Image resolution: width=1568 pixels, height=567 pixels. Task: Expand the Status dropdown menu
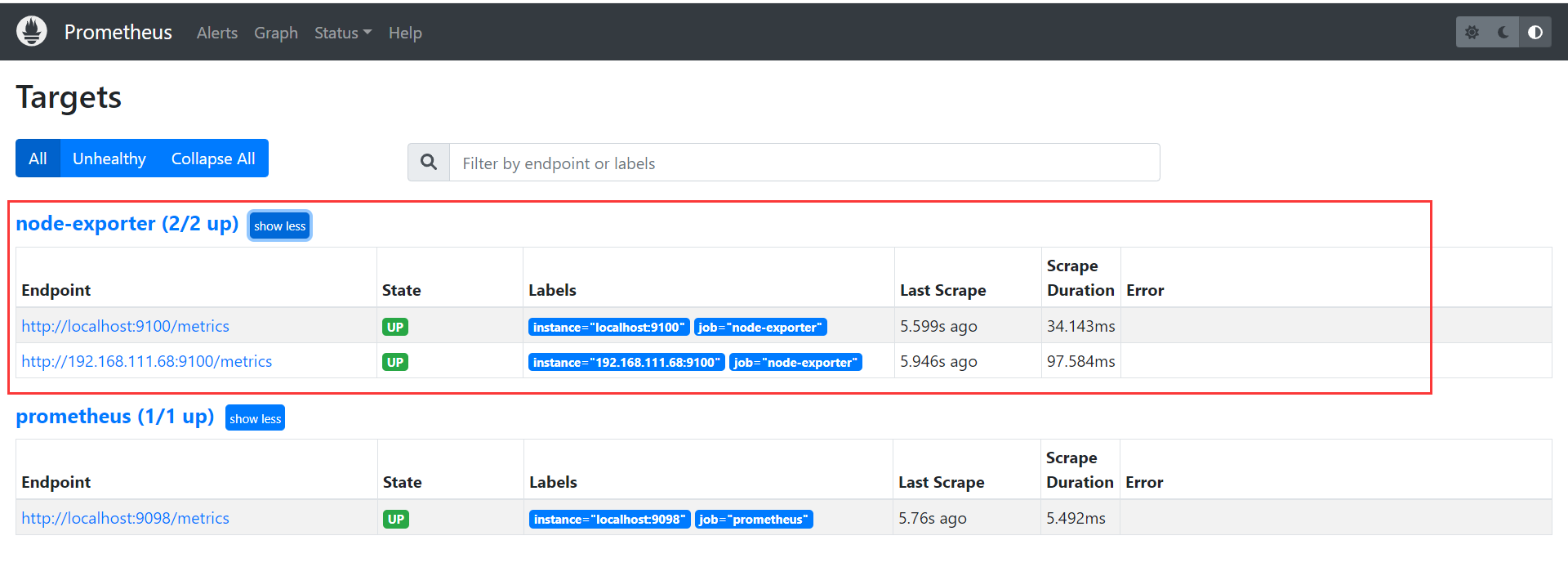click(343, 33)
